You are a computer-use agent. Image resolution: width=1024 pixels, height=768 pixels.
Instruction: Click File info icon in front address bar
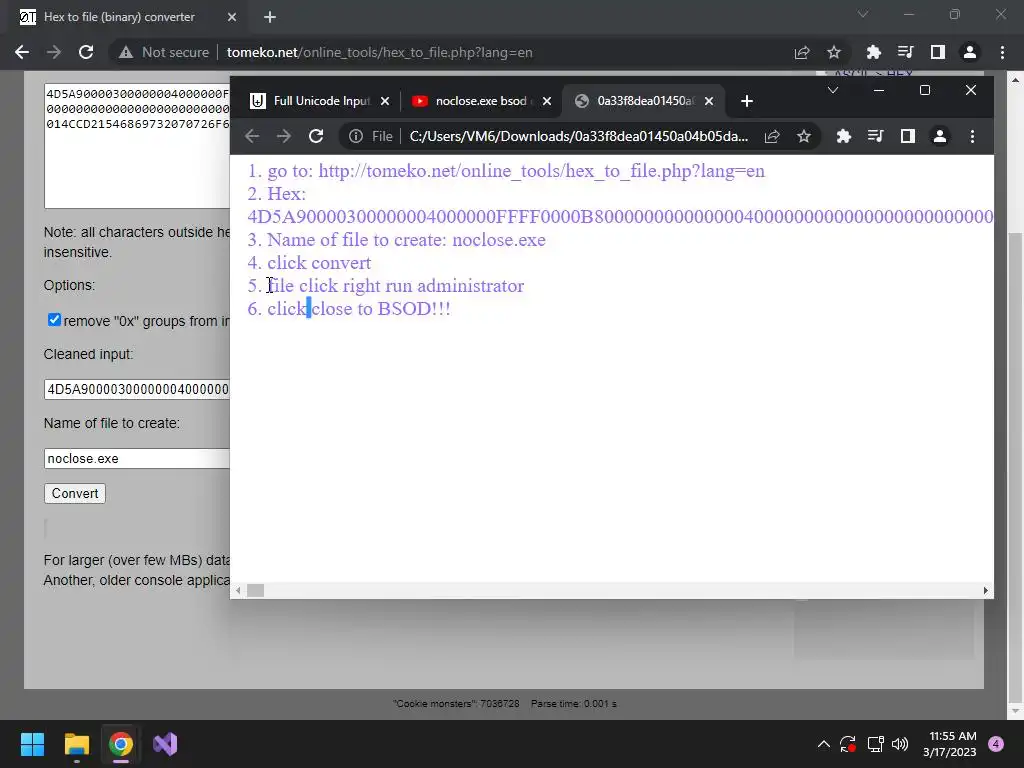coord(356,136)
